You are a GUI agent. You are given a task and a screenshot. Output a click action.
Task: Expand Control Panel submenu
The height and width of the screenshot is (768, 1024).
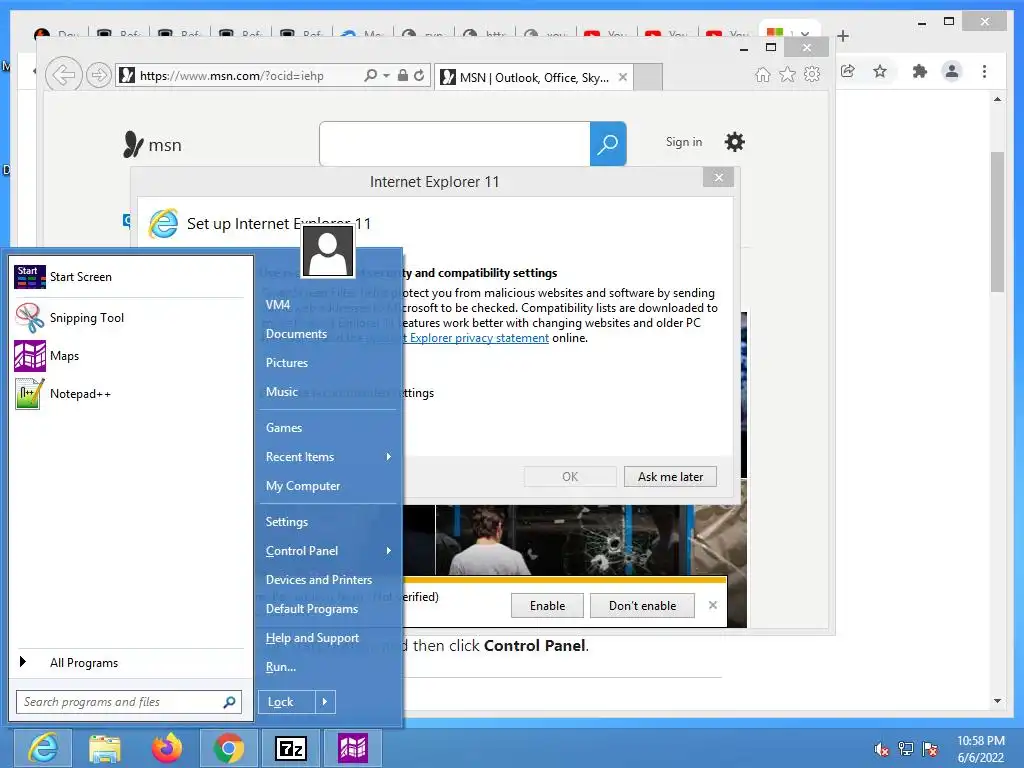(x=389, y=551)
